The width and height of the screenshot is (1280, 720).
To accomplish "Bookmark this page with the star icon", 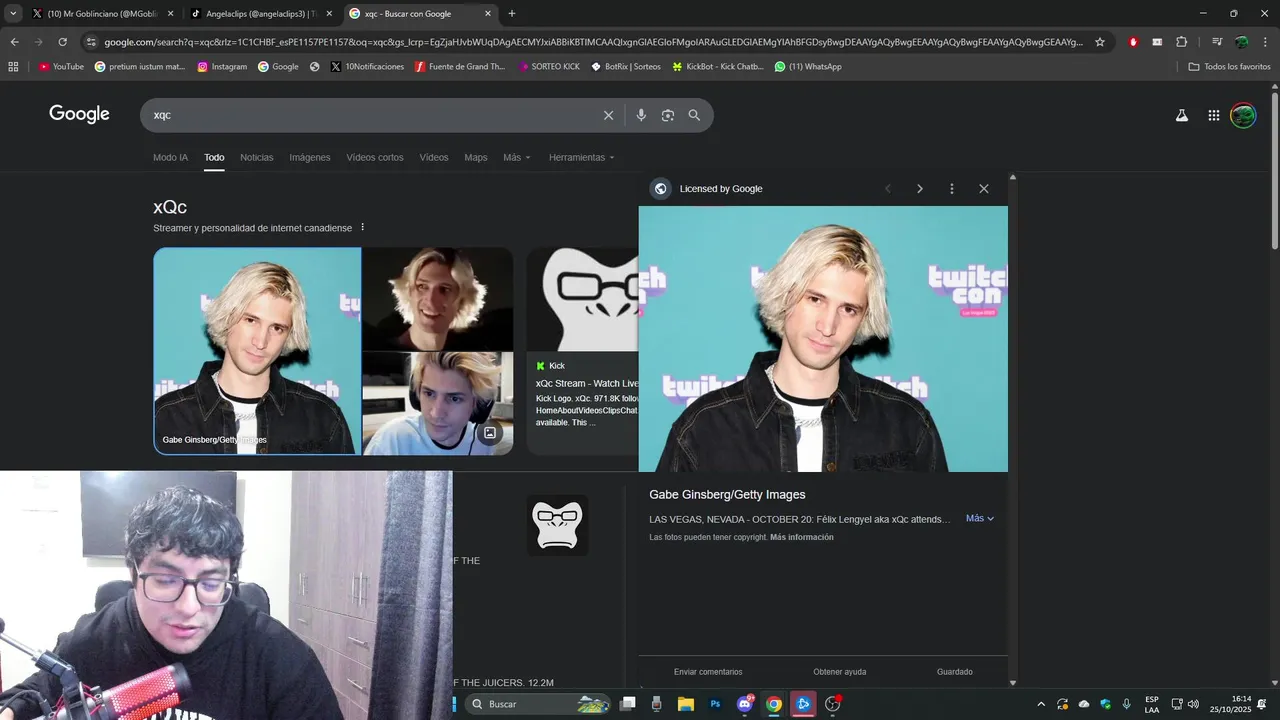I will [1100, 42].
